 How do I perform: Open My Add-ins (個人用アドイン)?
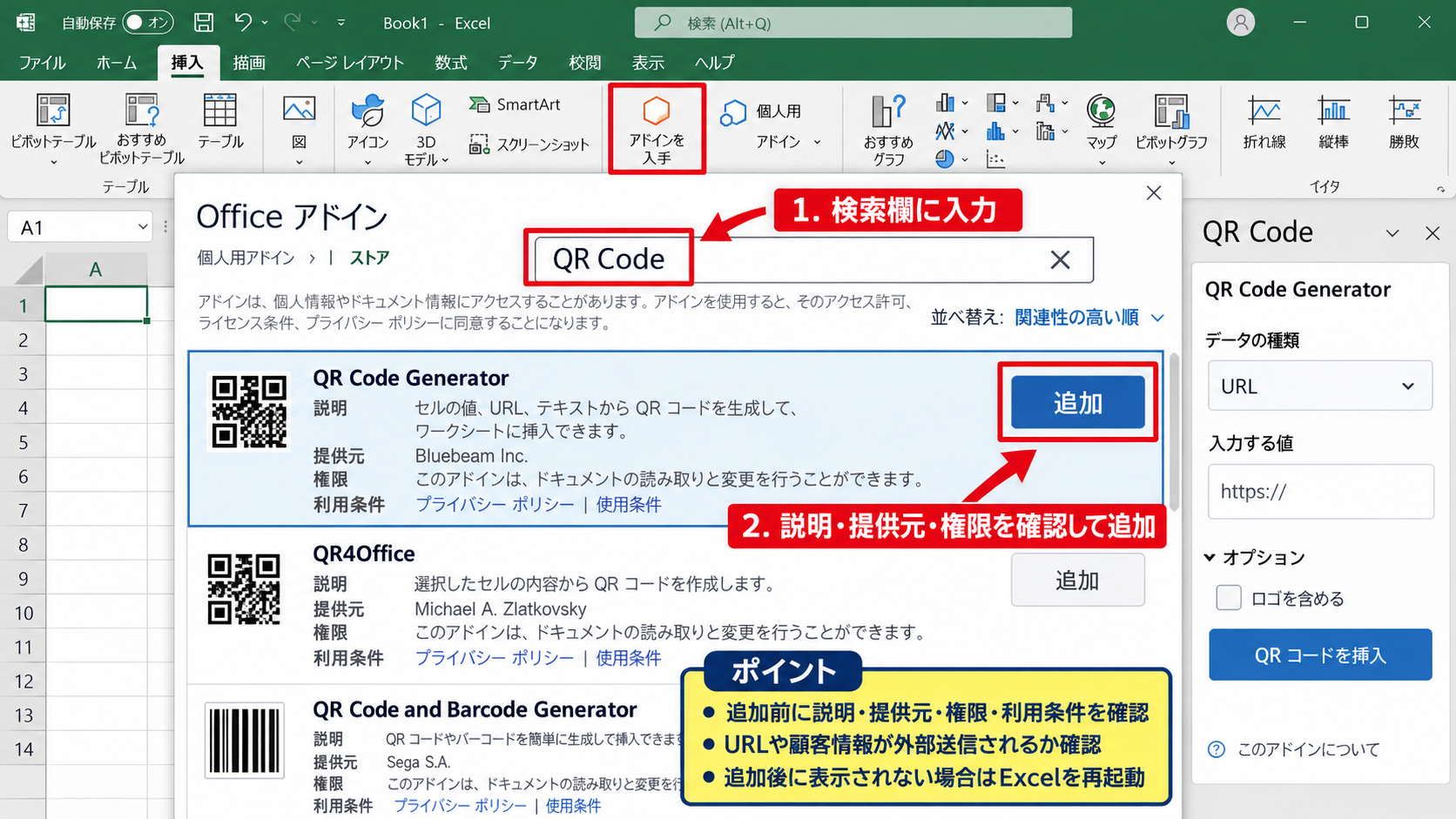pos(771,126)
